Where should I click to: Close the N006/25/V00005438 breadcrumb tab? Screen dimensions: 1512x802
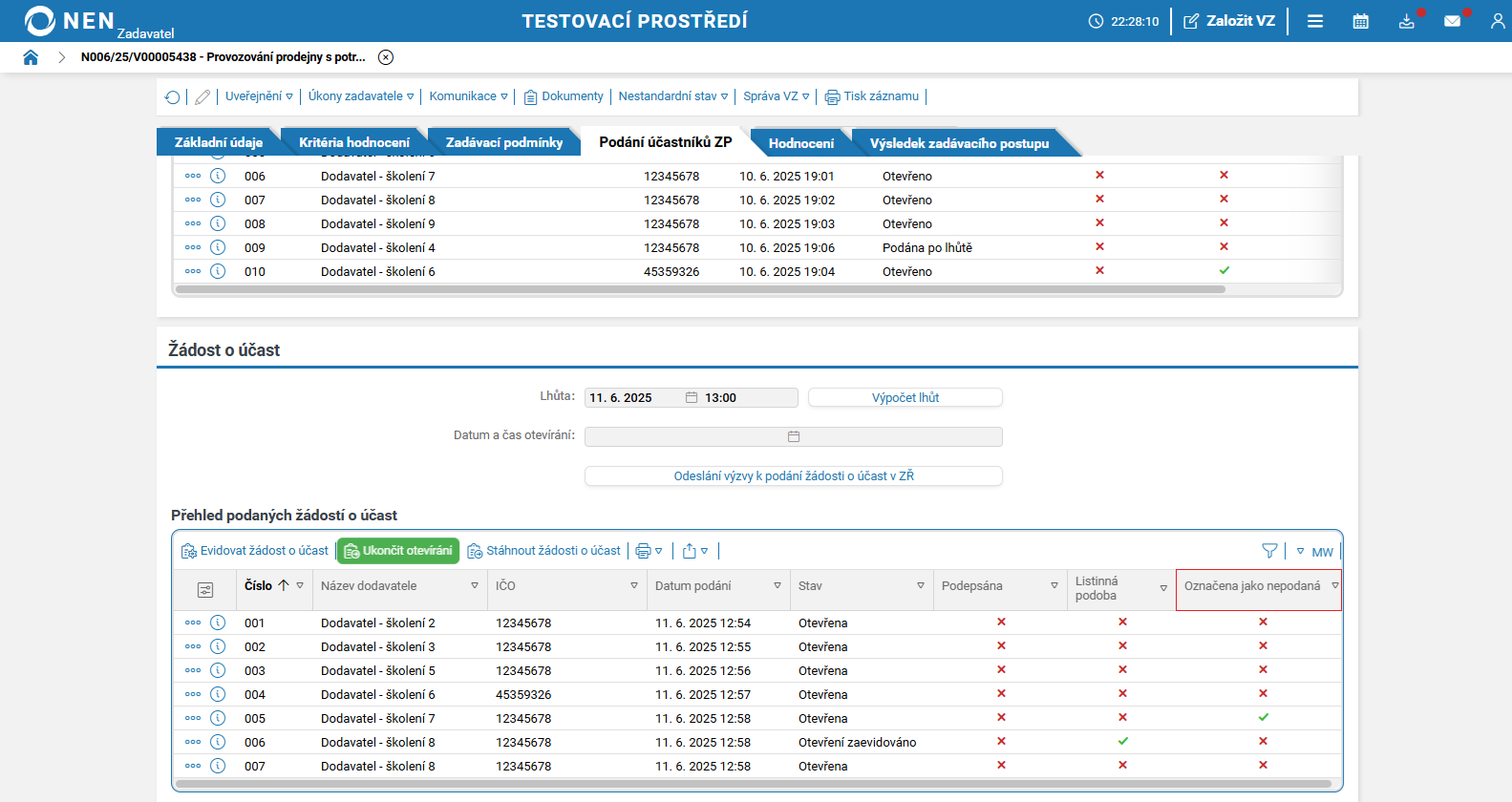386,57
